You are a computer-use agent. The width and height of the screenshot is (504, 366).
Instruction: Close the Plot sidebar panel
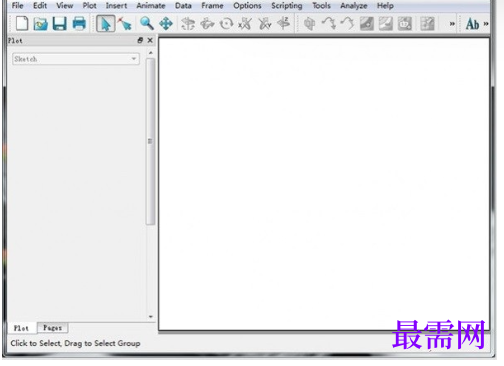[x=150, y=40]
